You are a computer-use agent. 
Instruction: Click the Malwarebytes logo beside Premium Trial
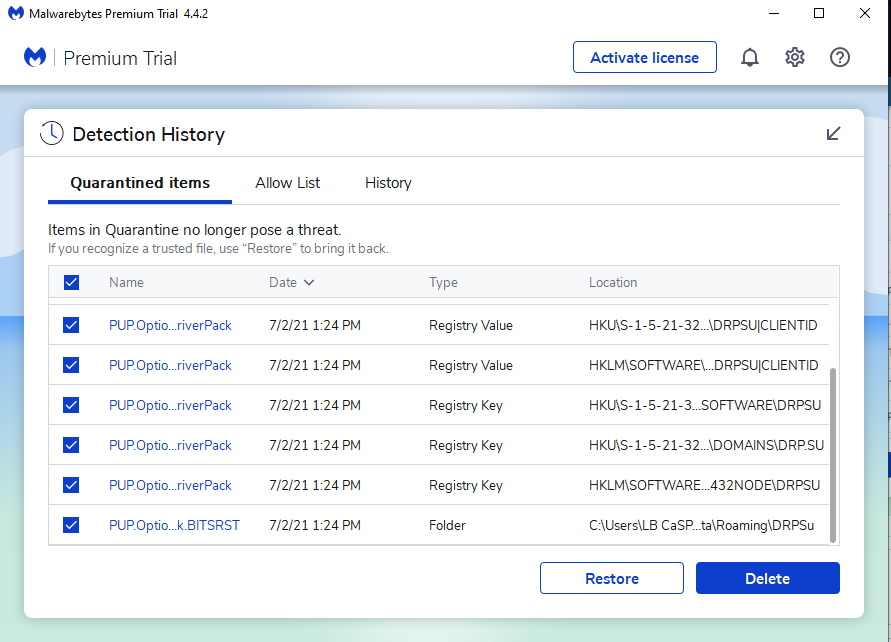coord(35,57)
